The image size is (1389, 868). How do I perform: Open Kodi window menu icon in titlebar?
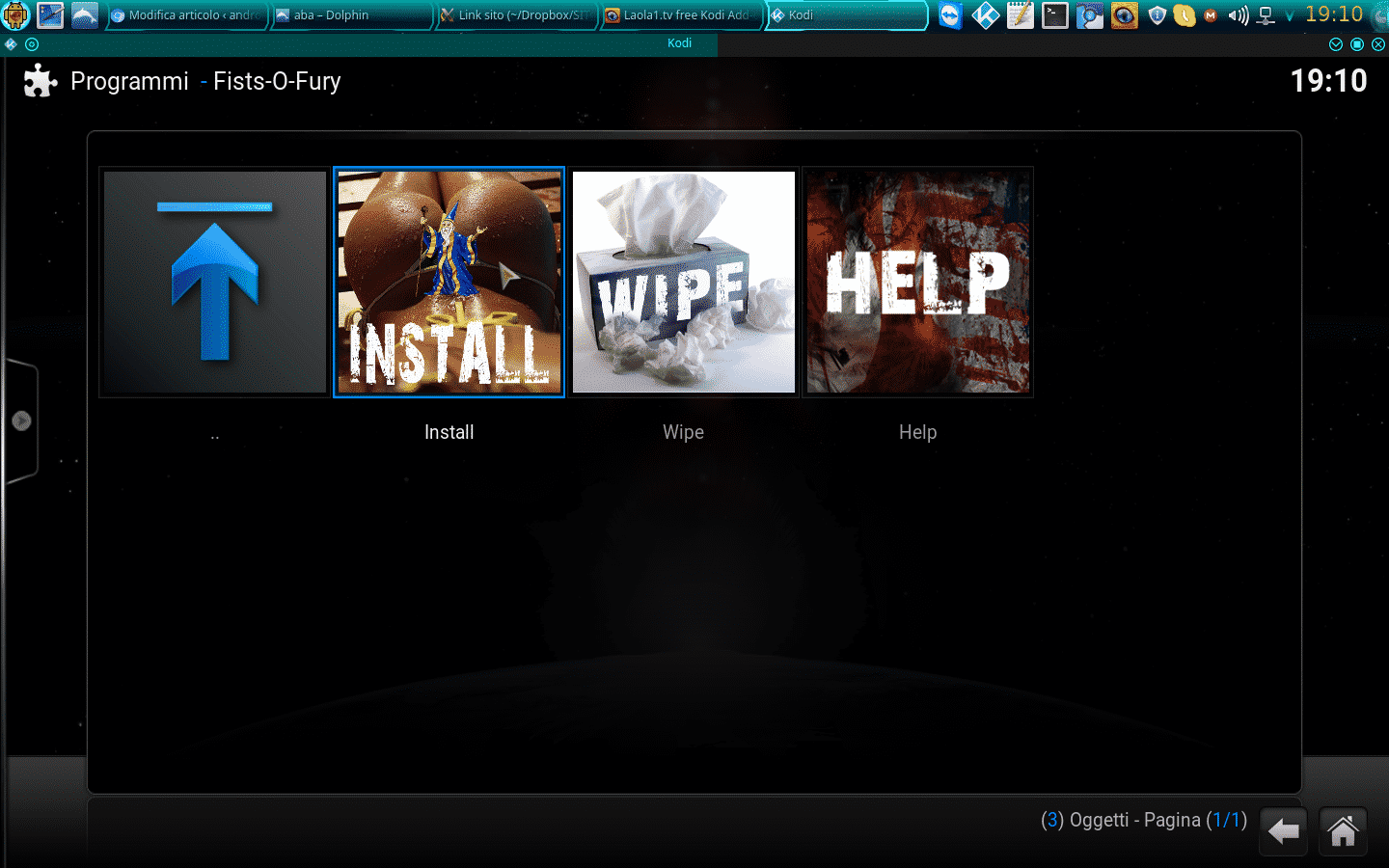(11, 44)
